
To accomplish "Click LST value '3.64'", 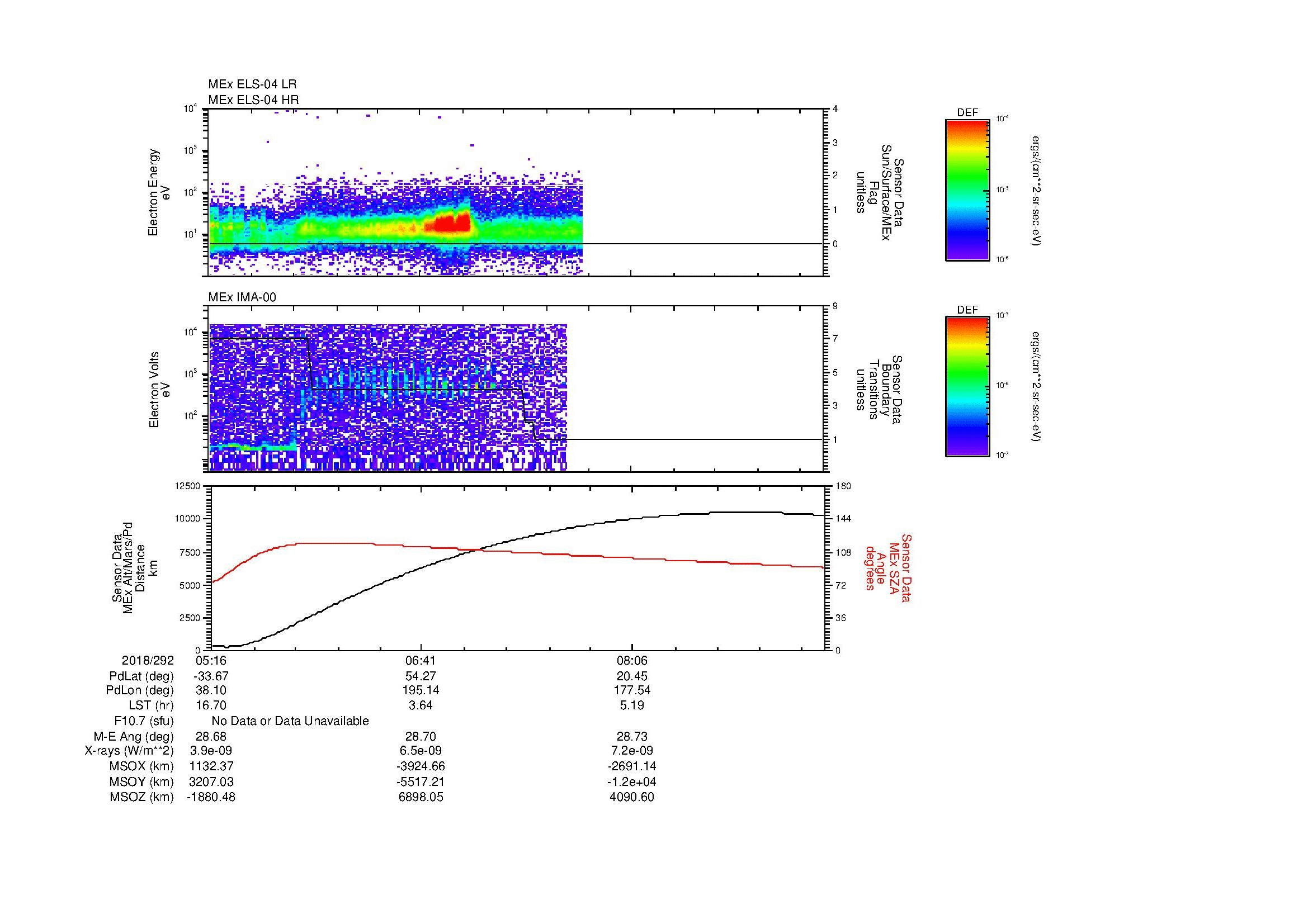I will (x=421, y=705).
